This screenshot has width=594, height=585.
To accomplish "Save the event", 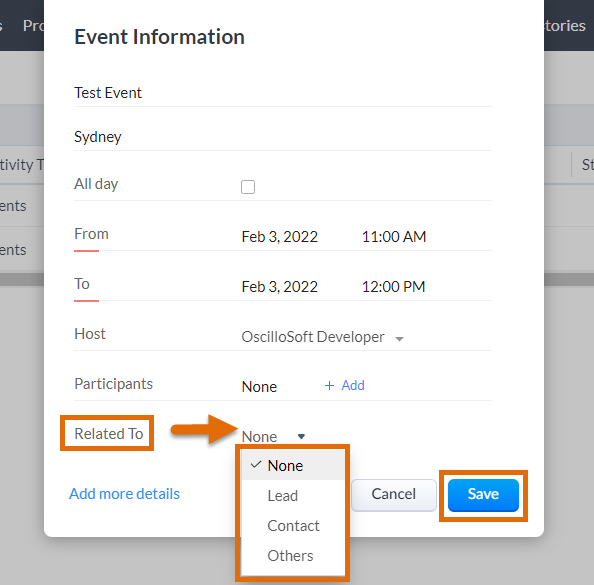I will (x=483, y=495).
